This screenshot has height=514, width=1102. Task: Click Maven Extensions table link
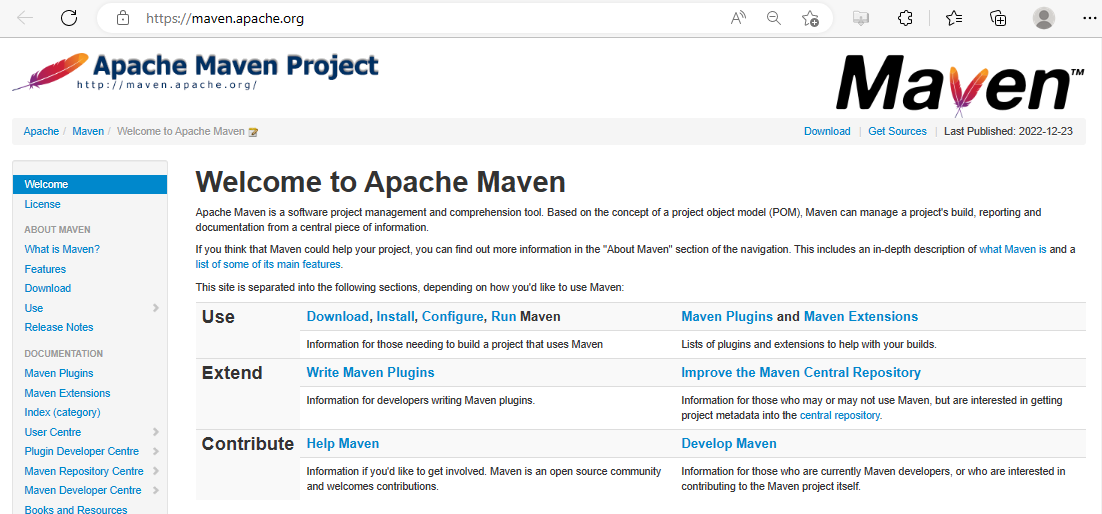(x=861, y=316)
